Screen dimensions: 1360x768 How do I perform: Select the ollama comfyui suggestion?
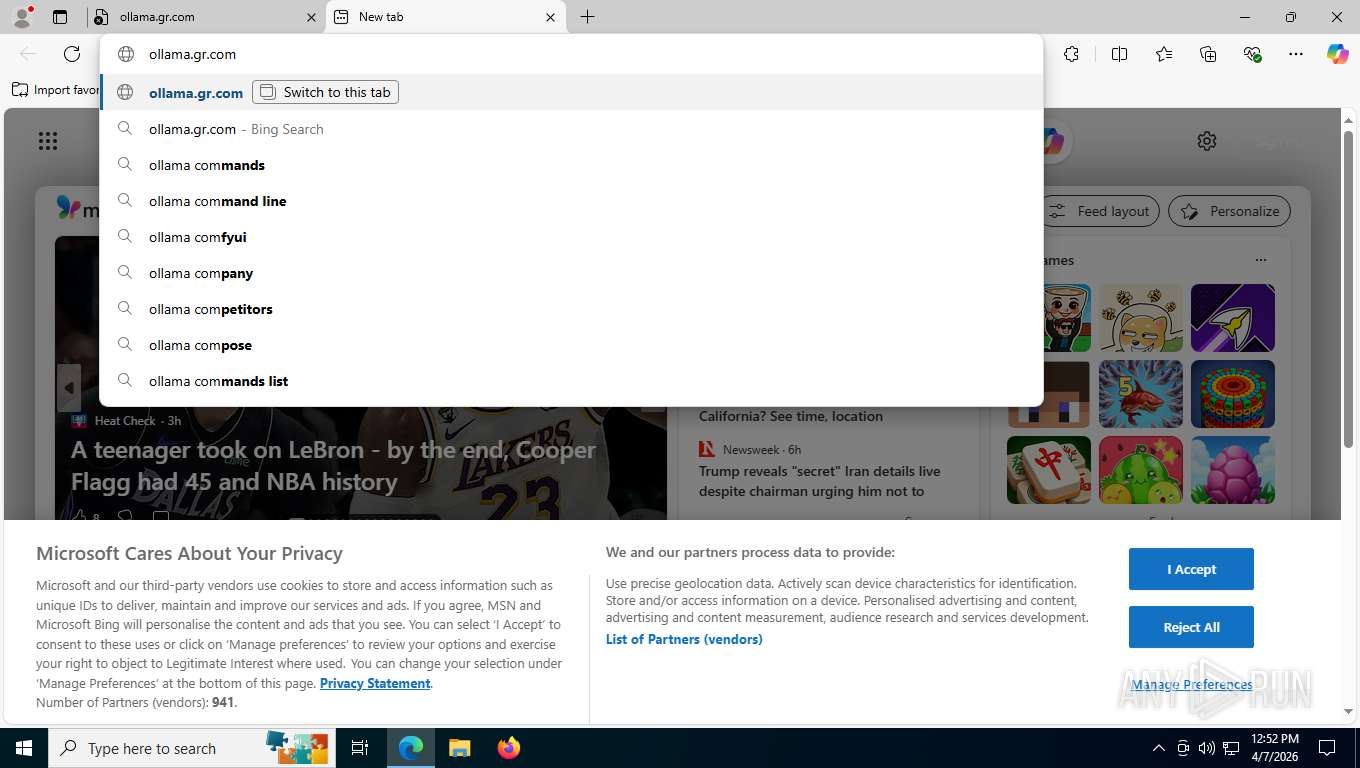(571, 237)
